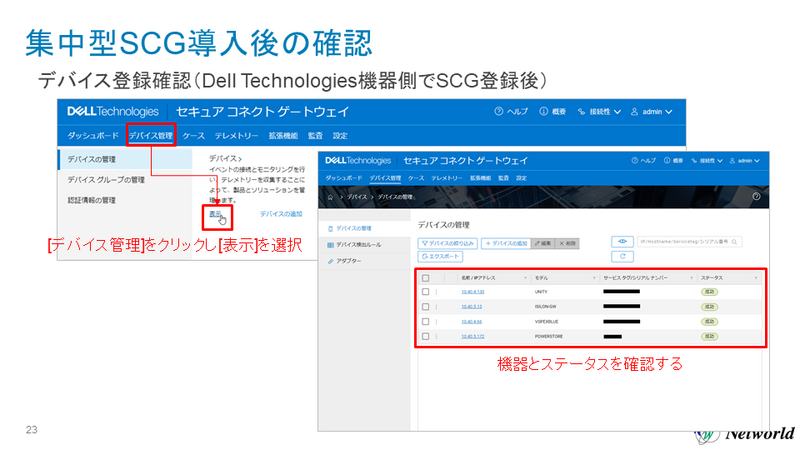The image size is (800, 450).
Task: Open 概要 in the front window header
Action: coord(673,160)
